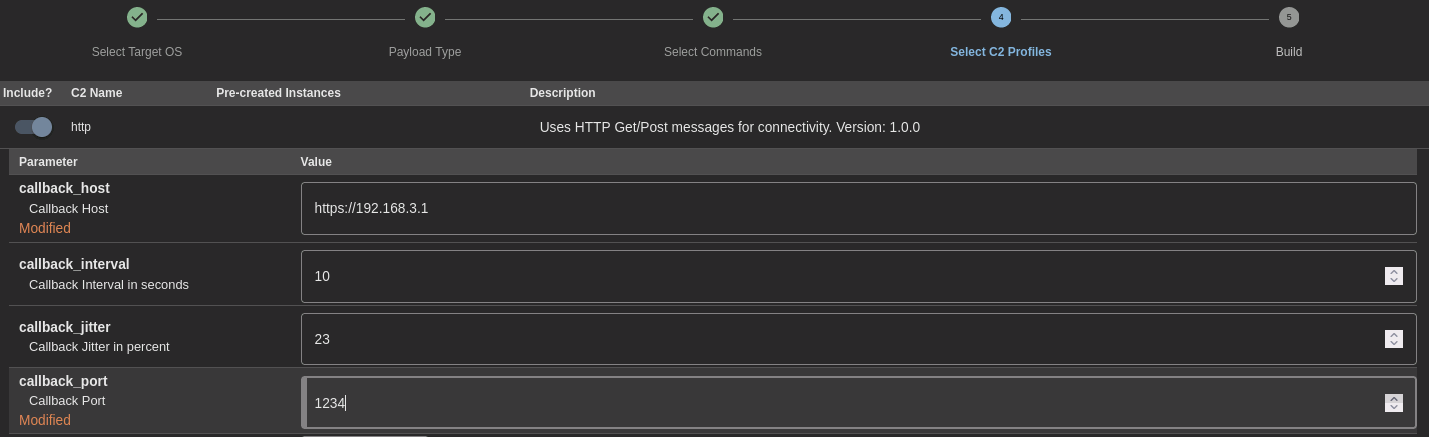Image resolution: width=1429 pixels, height=437 pixels.
Task: Click the Payload Type step checkmark icon
Action: click(x=425, y=17)
